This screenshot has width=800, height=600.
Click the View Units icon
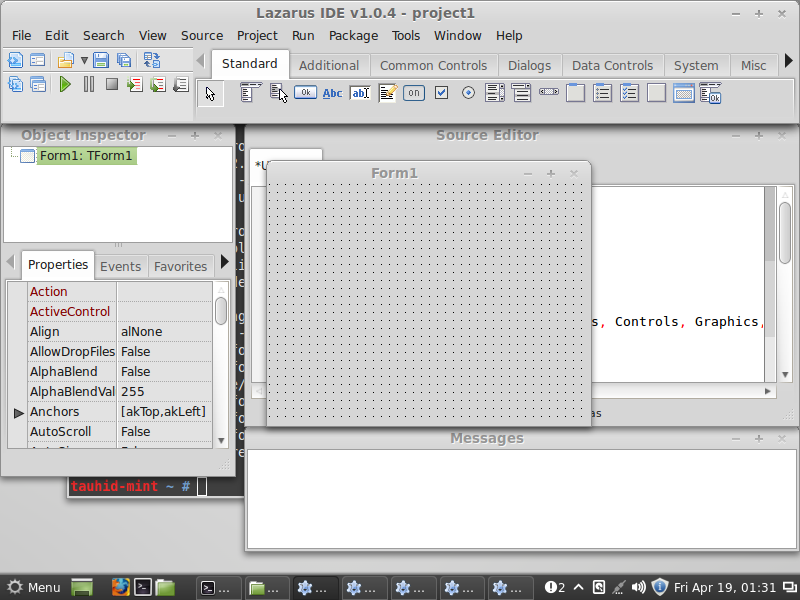[15, 84]
